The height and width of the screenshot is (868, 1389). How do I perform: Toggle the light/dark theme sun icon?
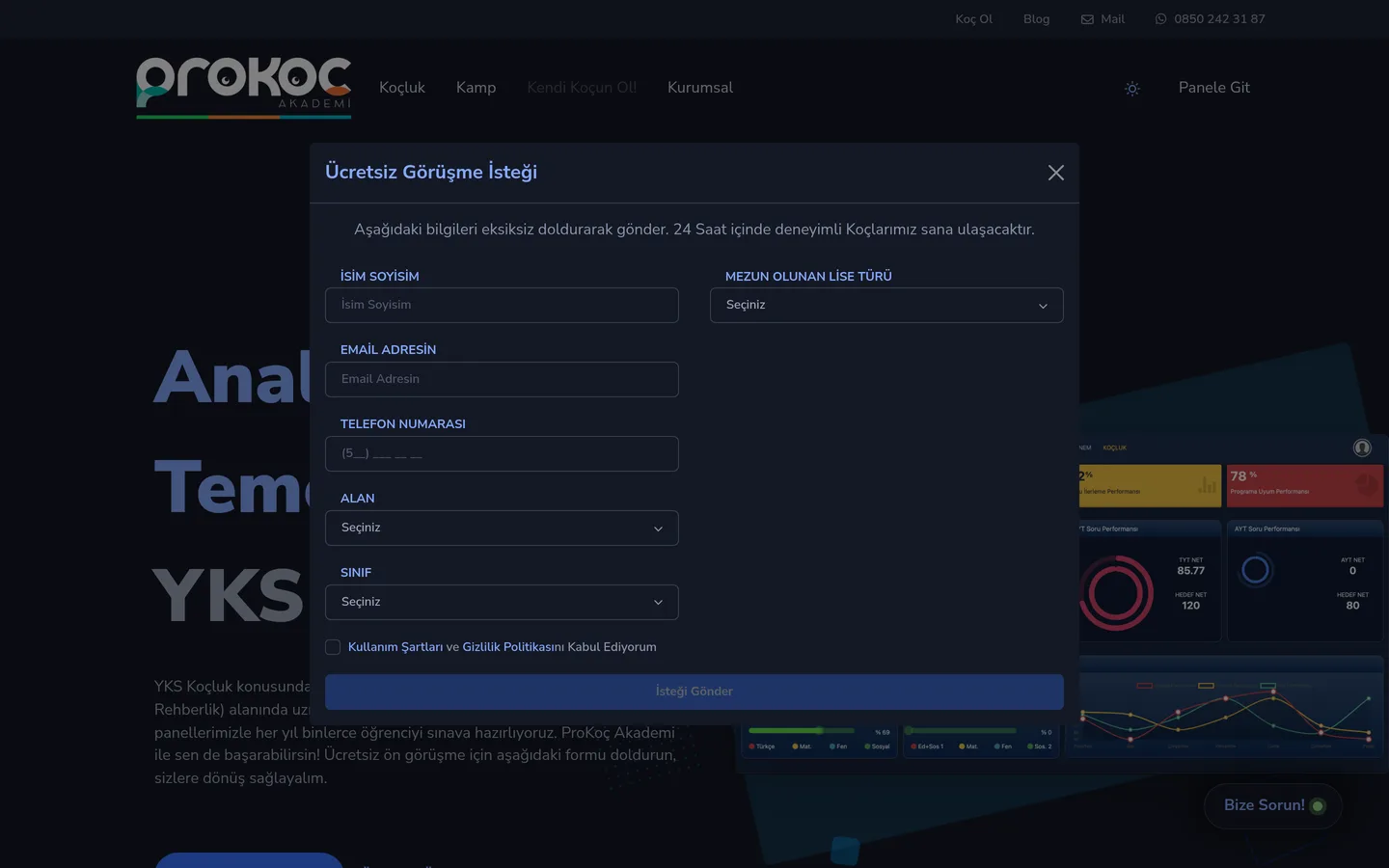1132,88
